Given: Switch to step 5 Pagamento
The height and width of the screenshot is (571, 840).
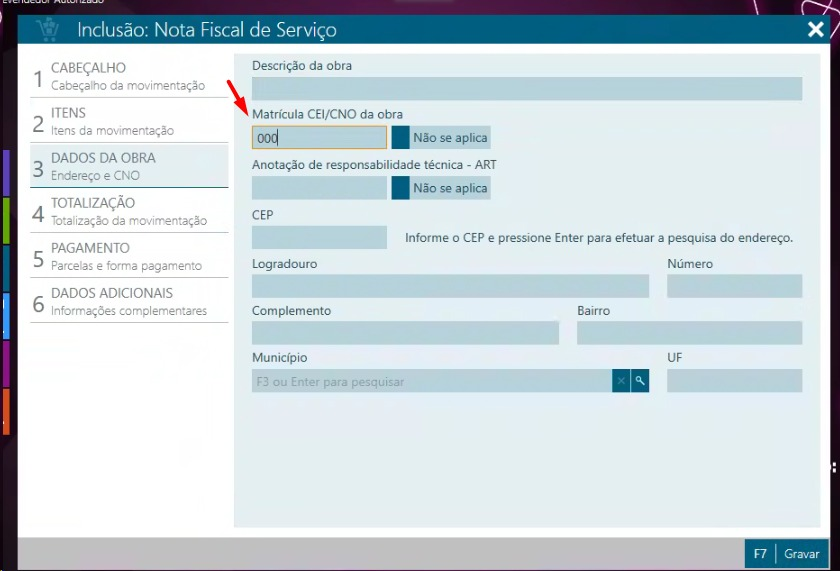Looking at the screenshot, I should (x=128, y=256).
